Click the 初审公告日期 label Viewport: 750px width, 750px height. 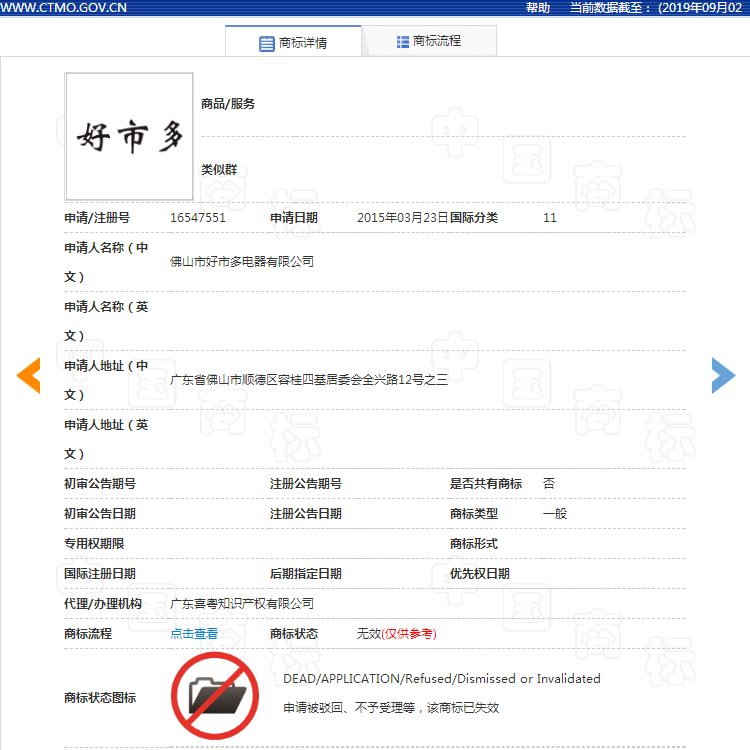click(x=100, y=514)
